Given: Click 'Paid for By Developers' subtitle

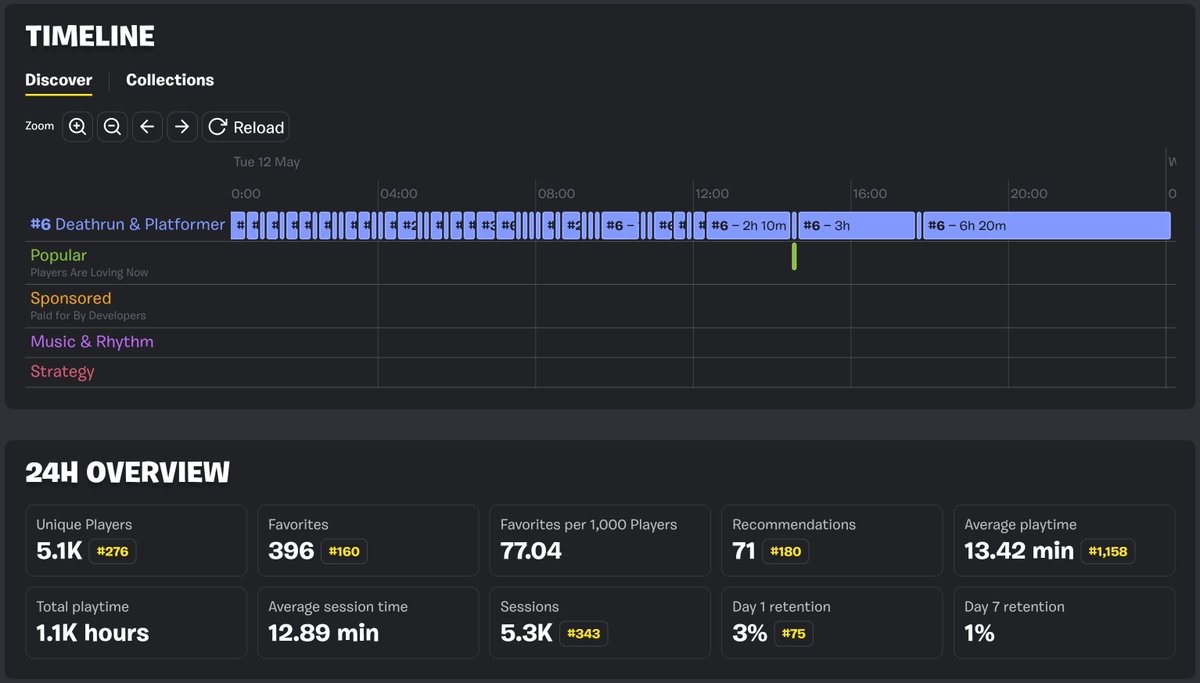Looking at the screenshot, I should click(x=88, y=316).
